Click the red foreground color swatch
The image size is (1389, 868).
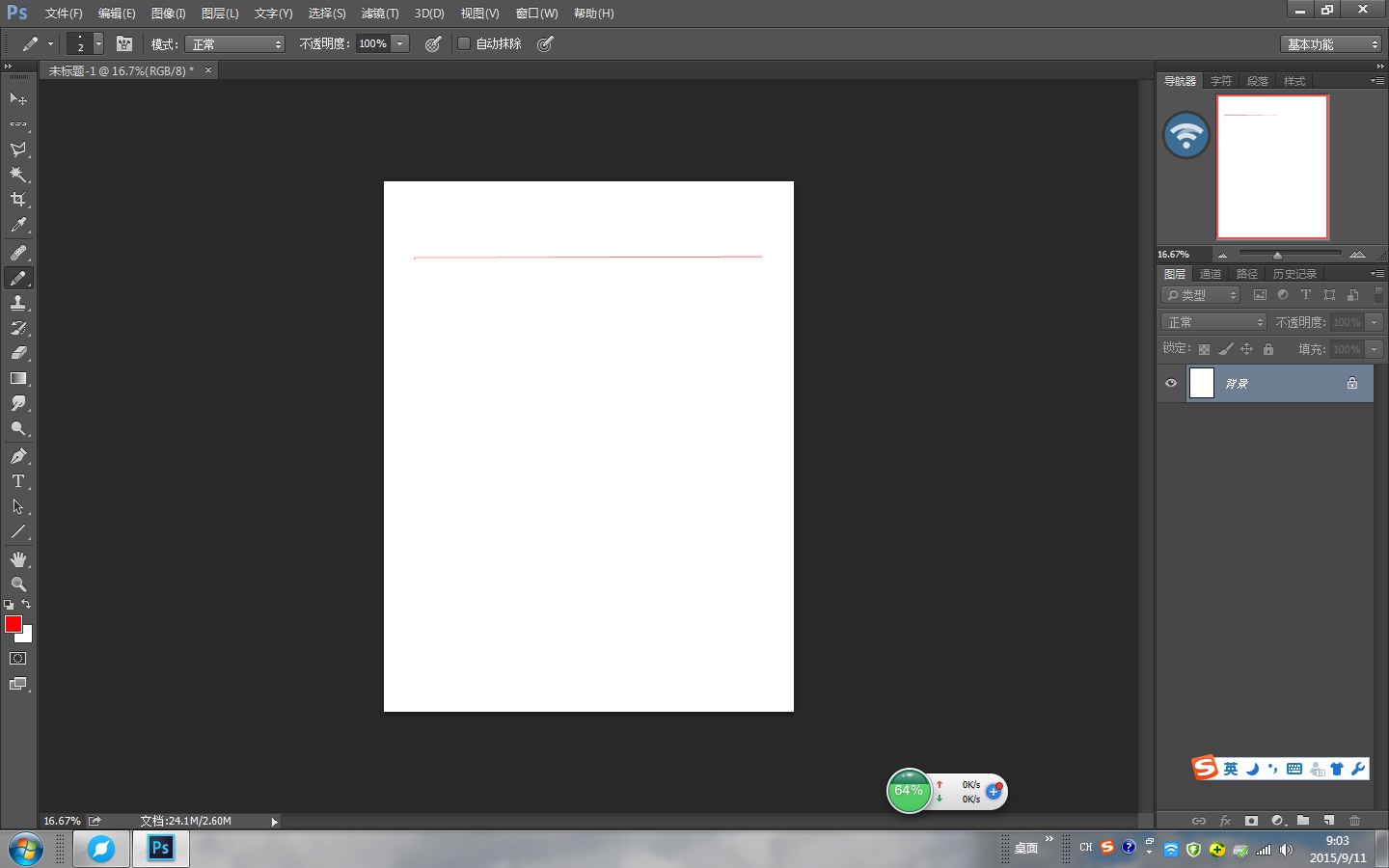click(x=13, y=624)
